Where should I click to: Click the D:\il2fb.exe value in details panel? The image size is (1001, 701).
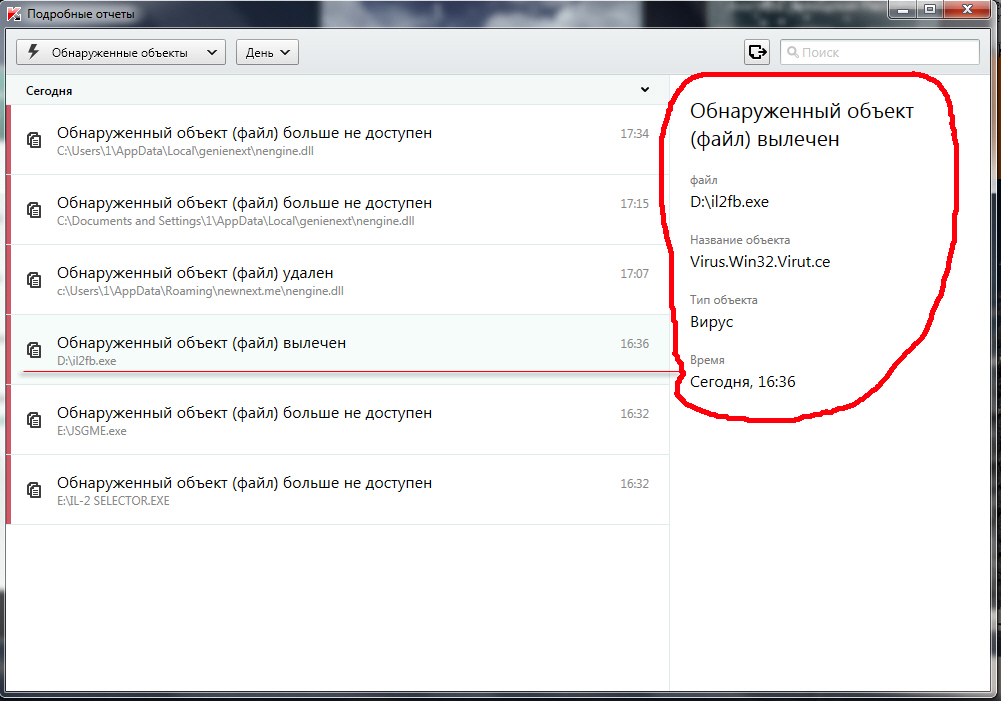[730, 202]
